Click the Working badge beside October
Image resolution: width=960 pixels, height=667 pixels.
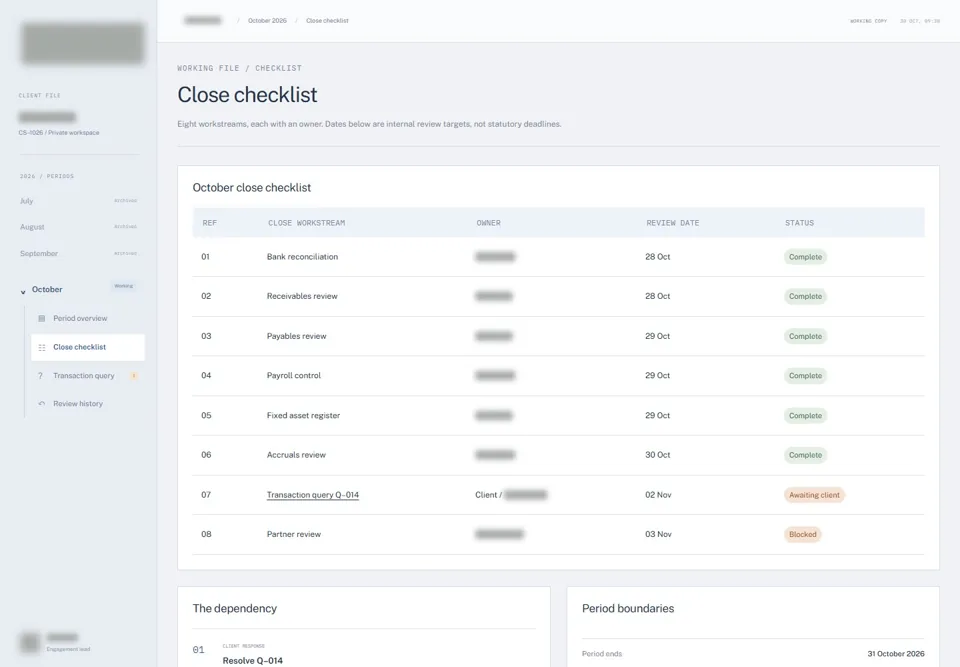[124, 286]
